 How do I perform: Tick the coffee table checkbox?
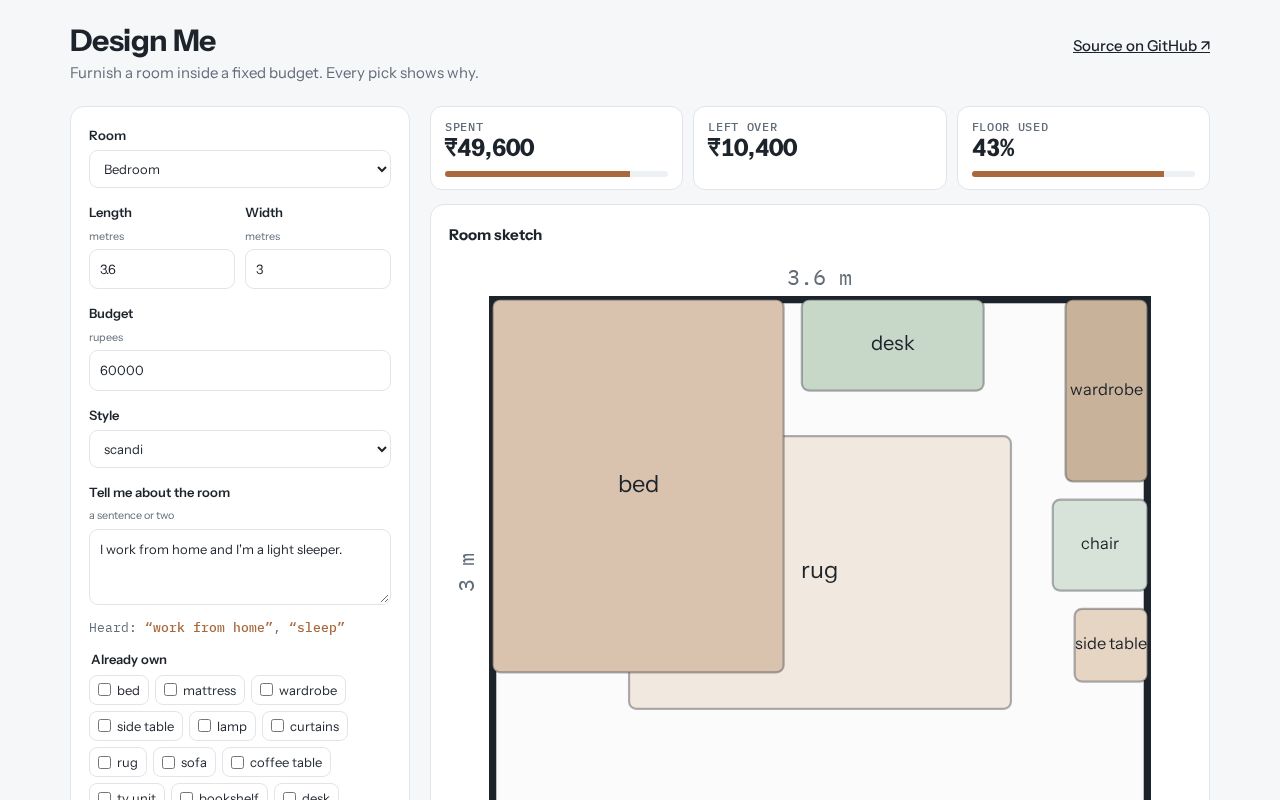[x=237, y=762]
